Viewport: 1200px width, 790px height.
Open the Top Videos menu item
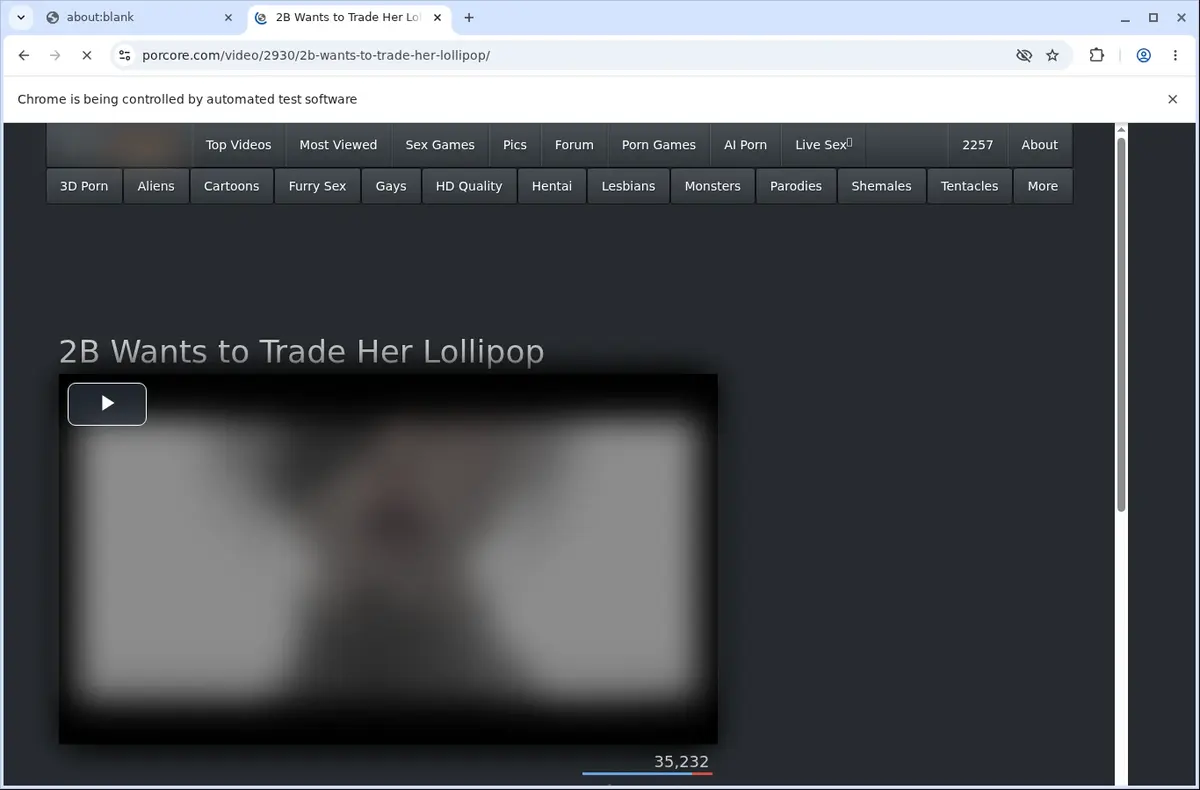[238, 145]
